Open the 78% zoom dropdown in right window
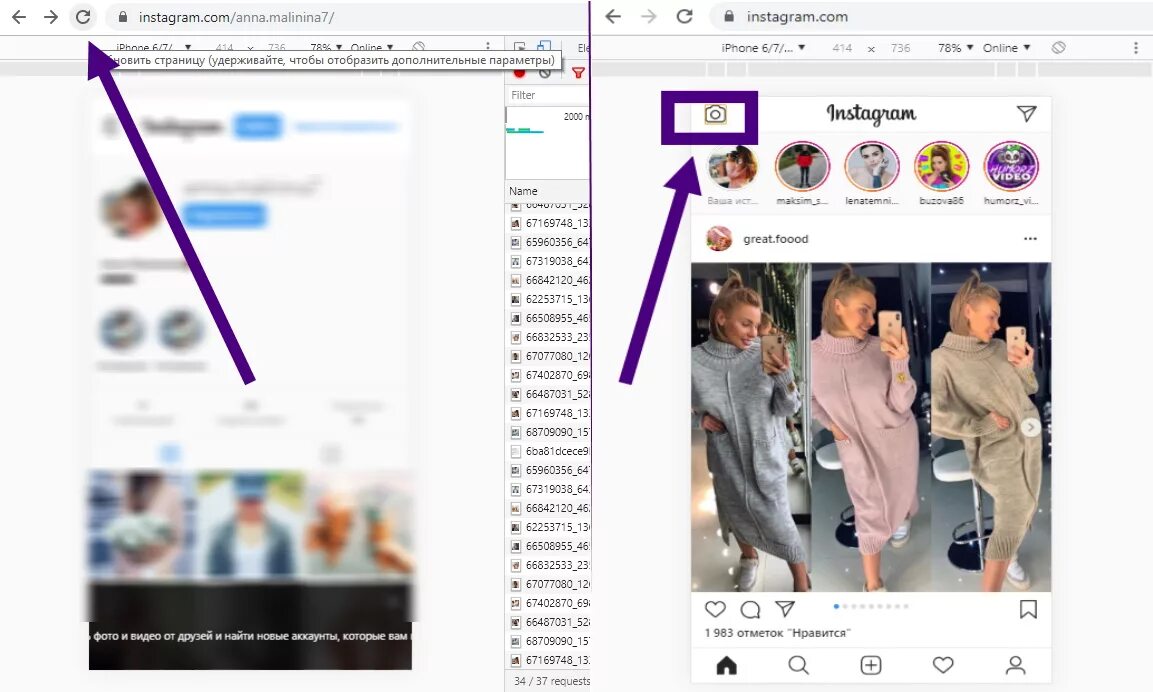Screen dimensions: 1153x692 point(955,48)
